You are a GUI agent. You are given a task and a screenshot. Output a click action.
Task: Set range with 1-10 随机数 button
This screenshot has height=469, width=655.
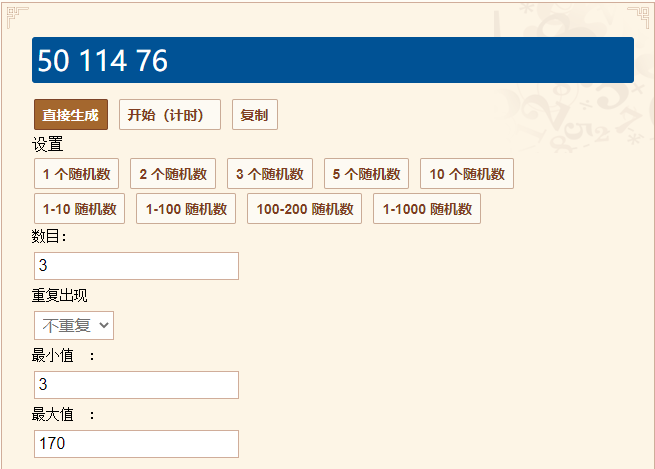click(x=79, y=208)
